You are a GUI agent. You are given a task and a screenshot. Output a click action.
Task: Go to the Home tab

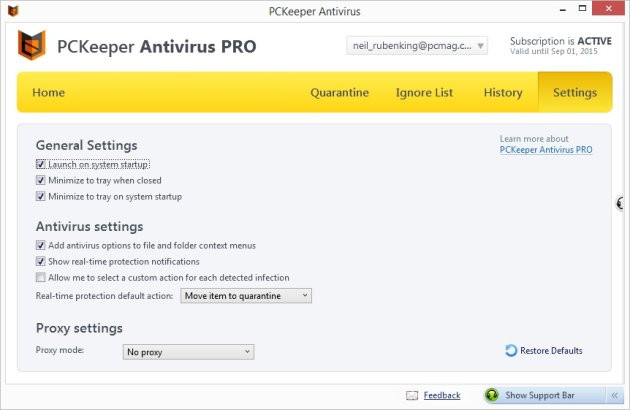point(49,92)
